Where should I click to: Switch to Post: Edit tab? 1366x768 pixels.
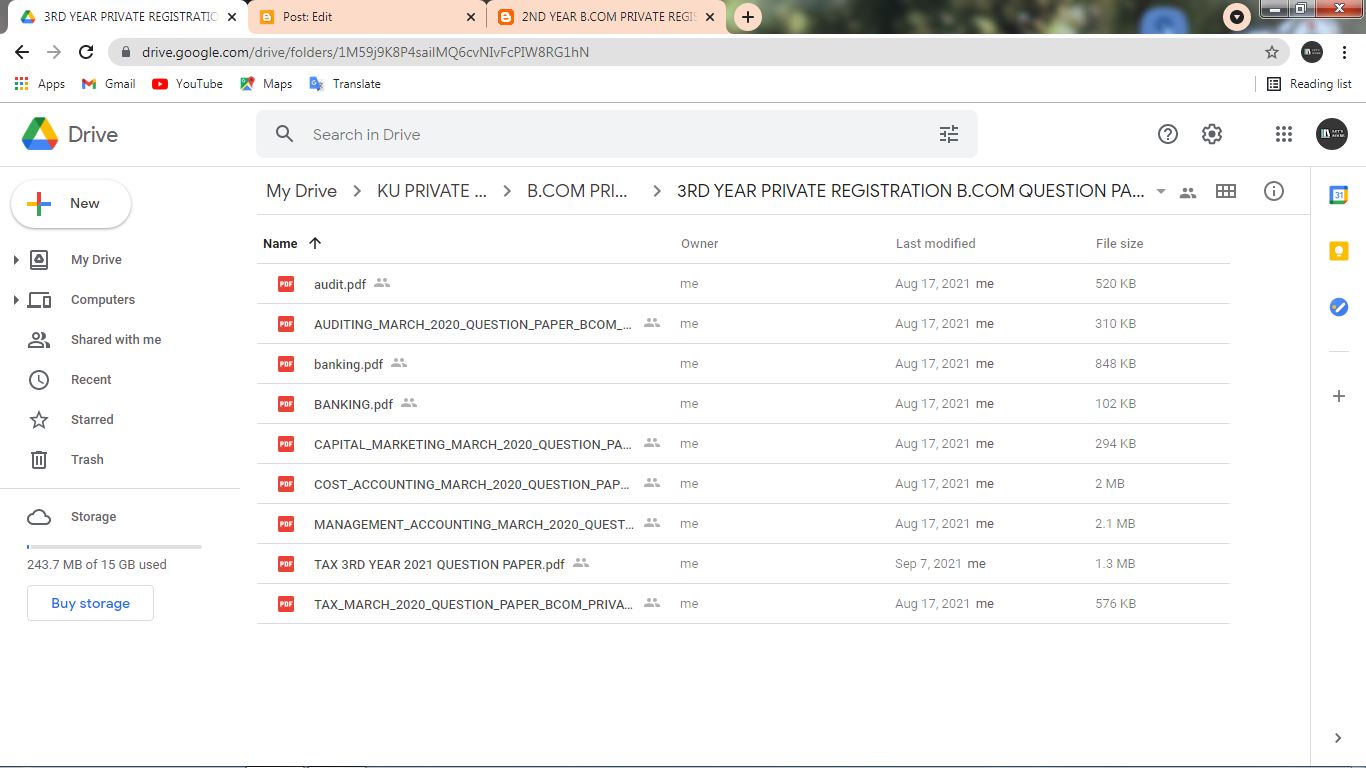point(366,17)
